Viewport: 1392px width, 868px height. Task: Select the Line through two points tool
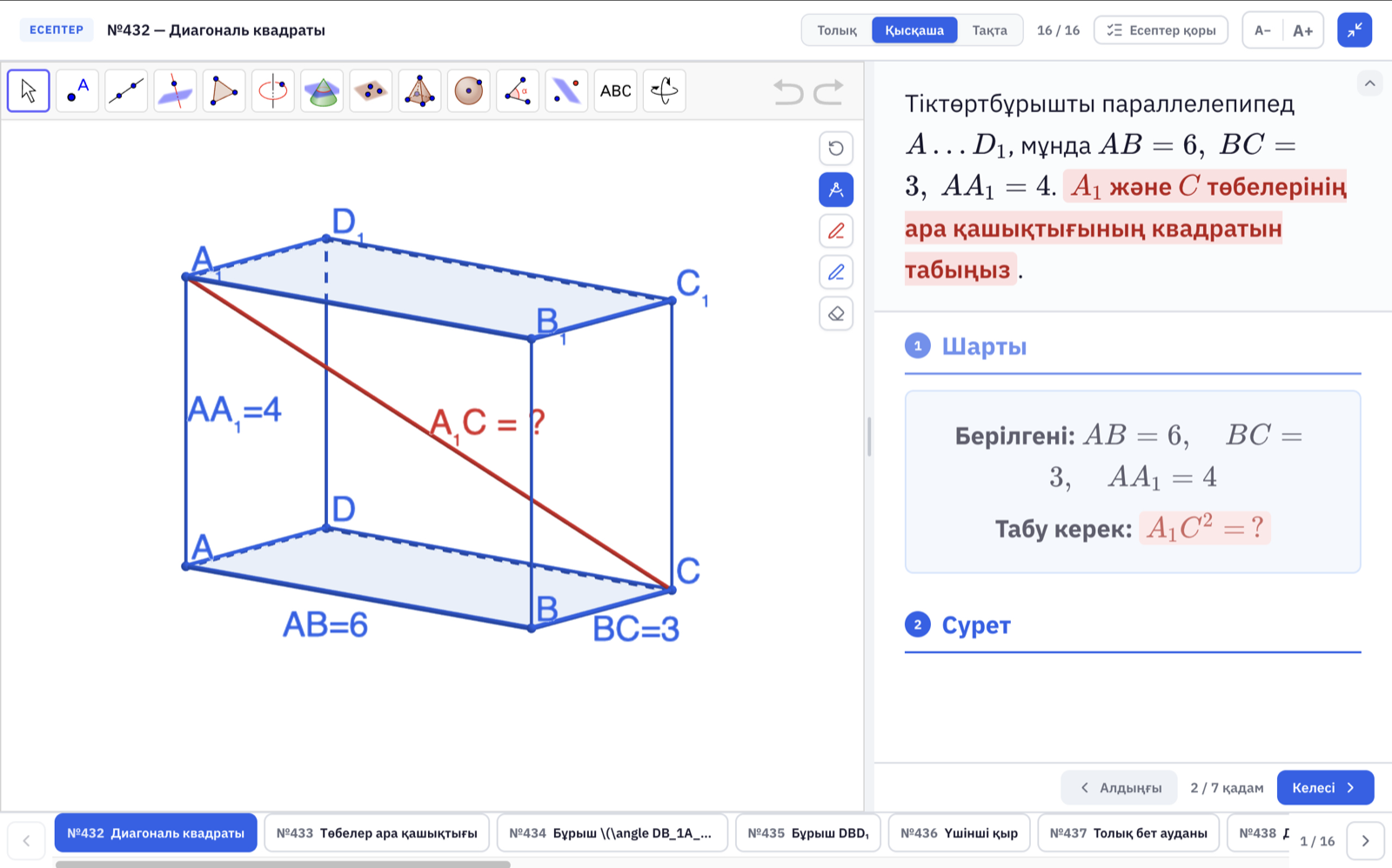(x=126, y=90)
